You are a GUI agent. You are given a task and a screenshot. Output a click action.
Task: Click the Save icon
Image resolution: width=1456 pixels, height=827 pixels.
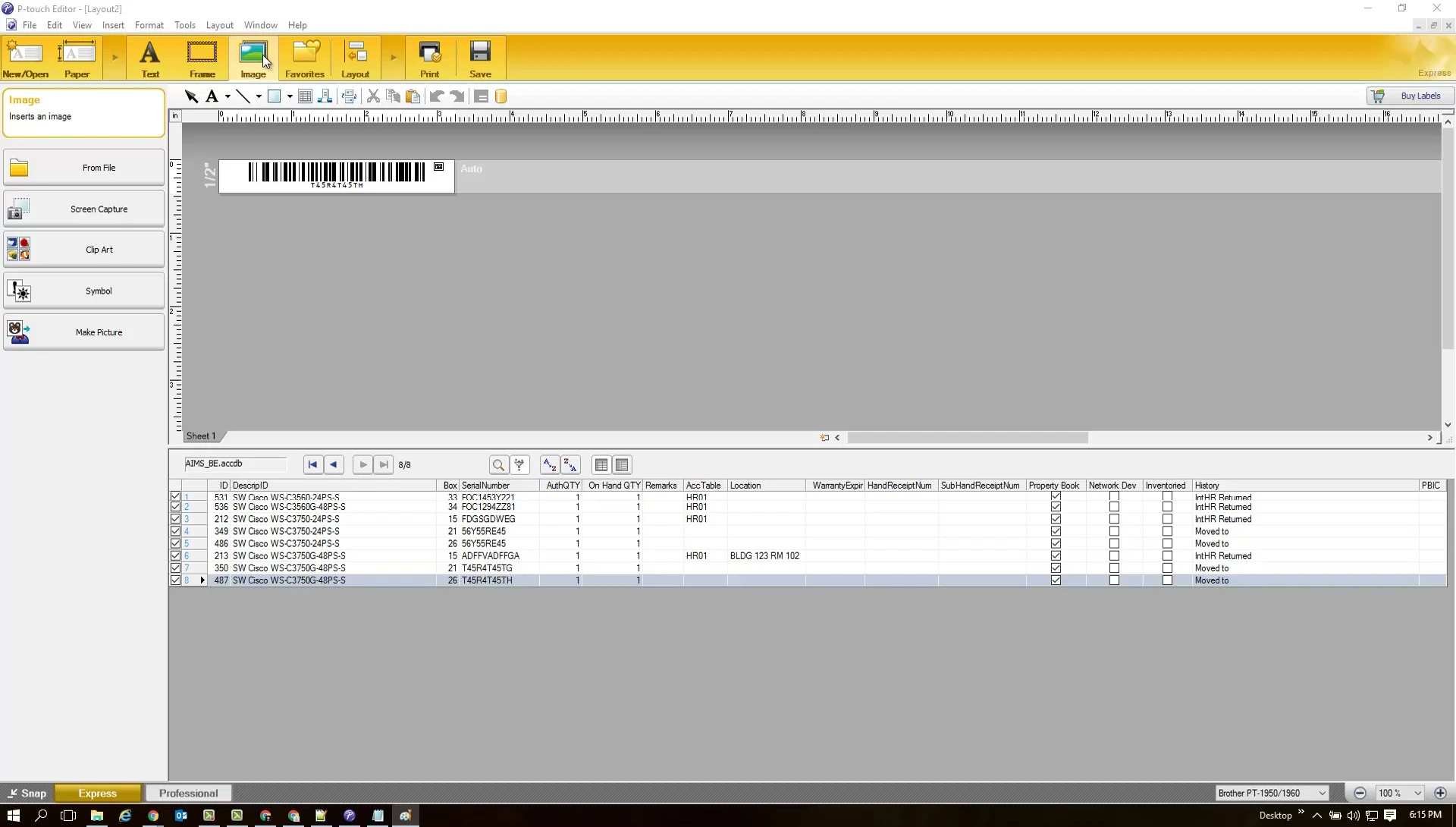pyautogui.click(x=480, y=58)
